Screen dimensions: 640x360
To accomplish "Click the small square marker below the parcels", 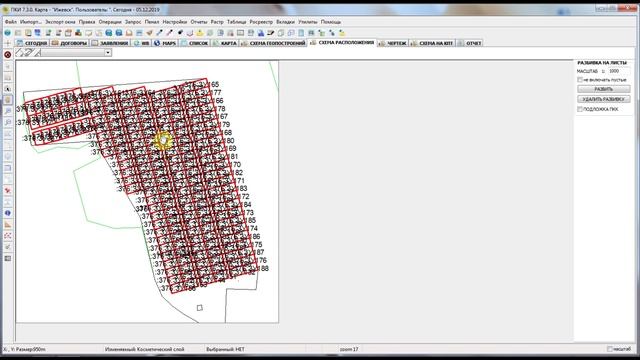I will 200,308.
